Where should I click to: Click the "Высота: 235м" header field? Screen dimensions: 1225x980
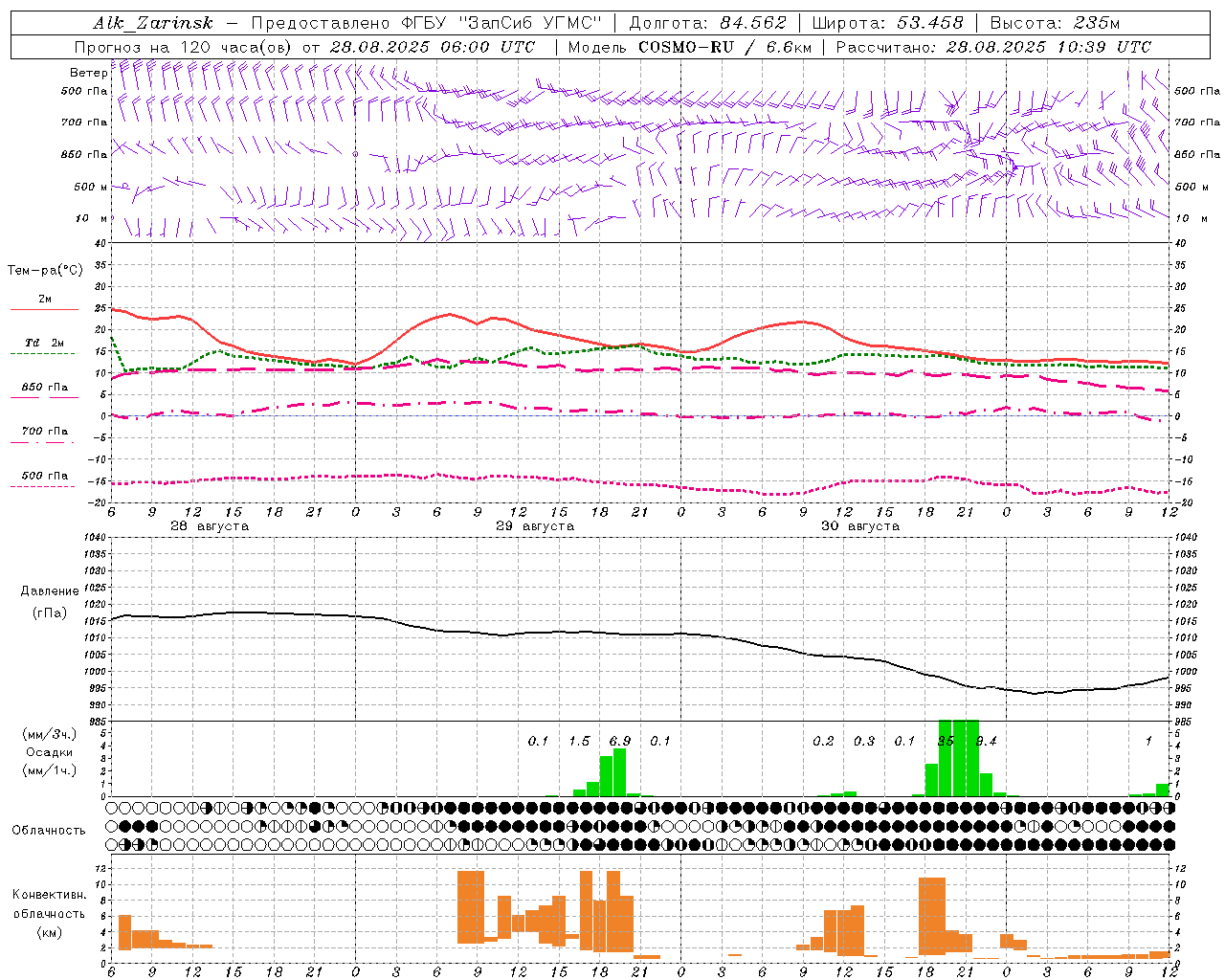point(1055,23)
